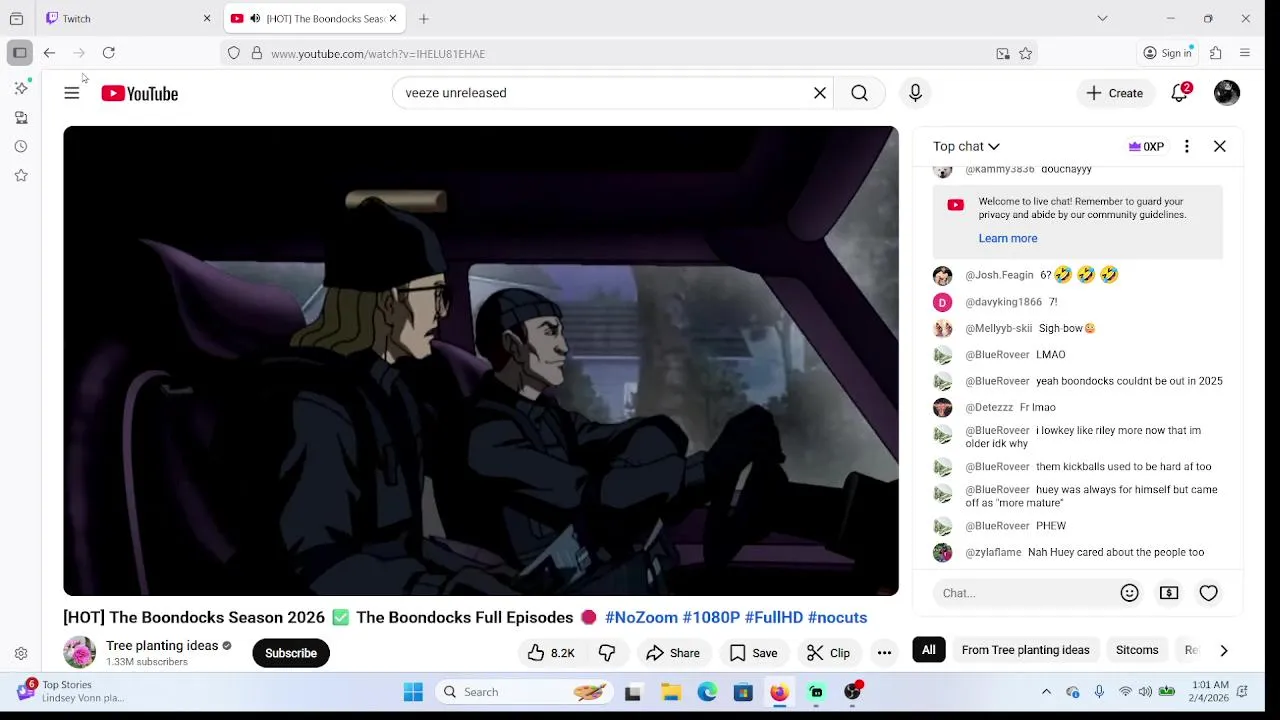This screenshot has height=720, width=1280.
Task: Go to the YouTube home logo
Action: 140,93
